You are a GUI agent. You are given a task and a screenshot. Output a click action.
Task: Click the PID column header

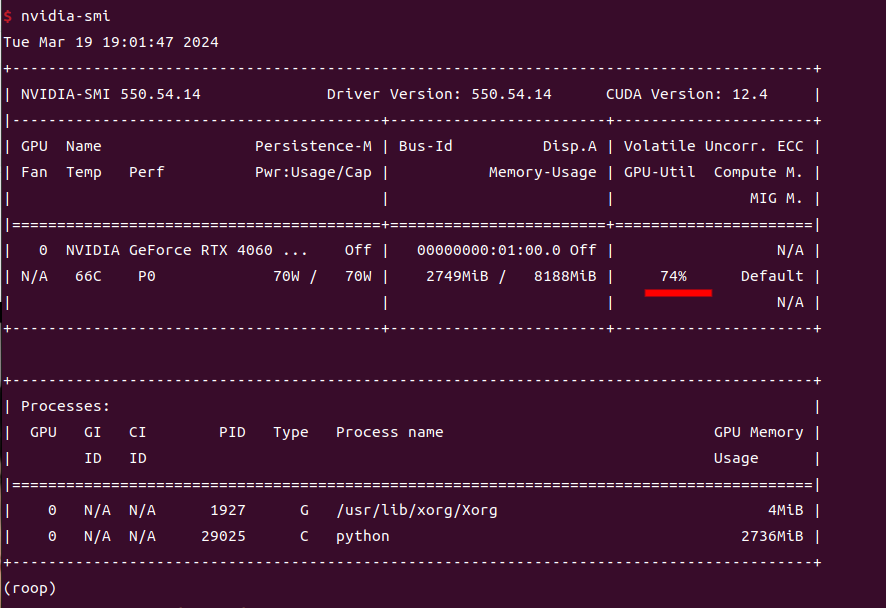(x=232, y=432)
